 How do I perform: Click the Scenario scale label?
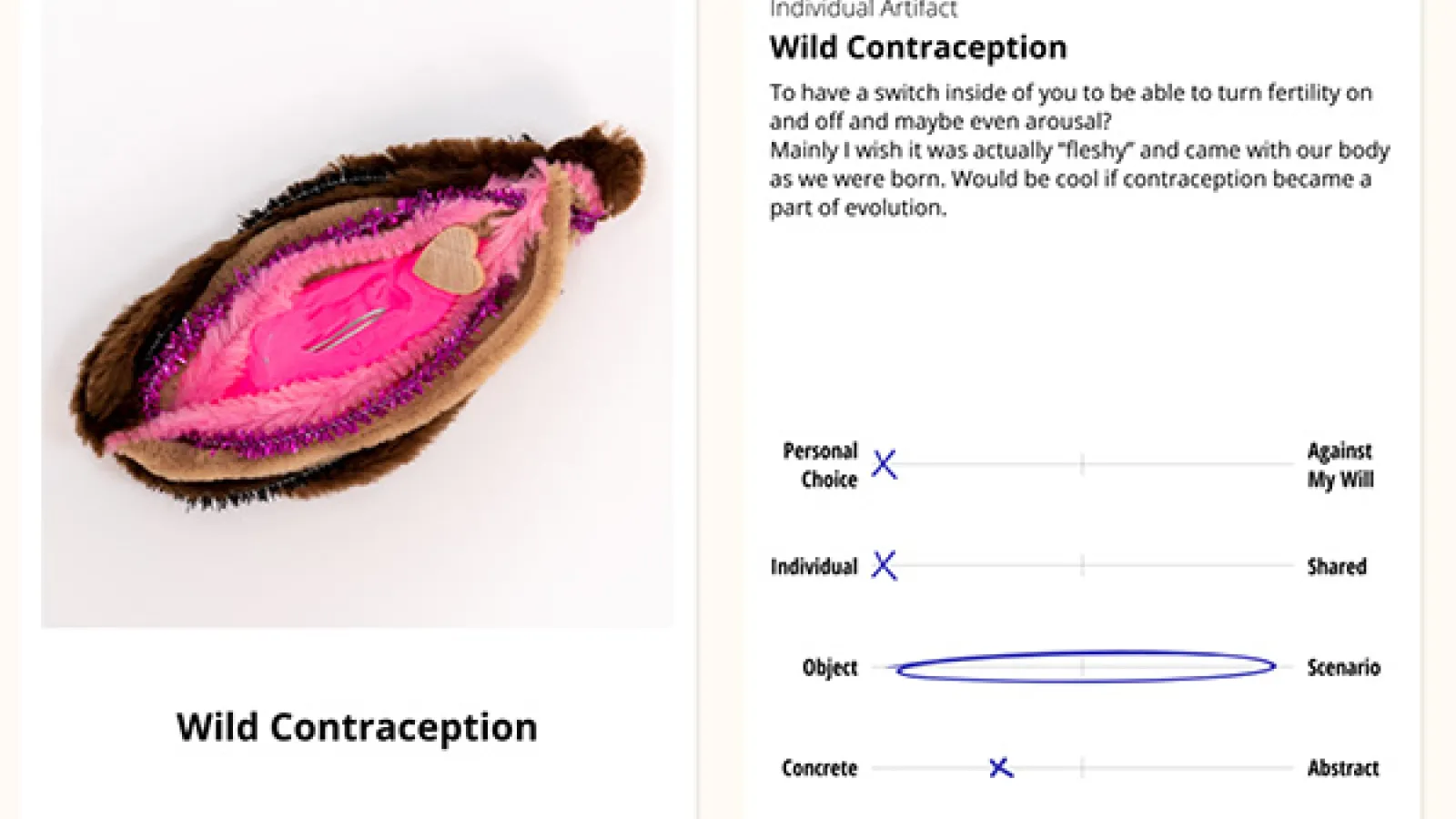[1344, 668]
